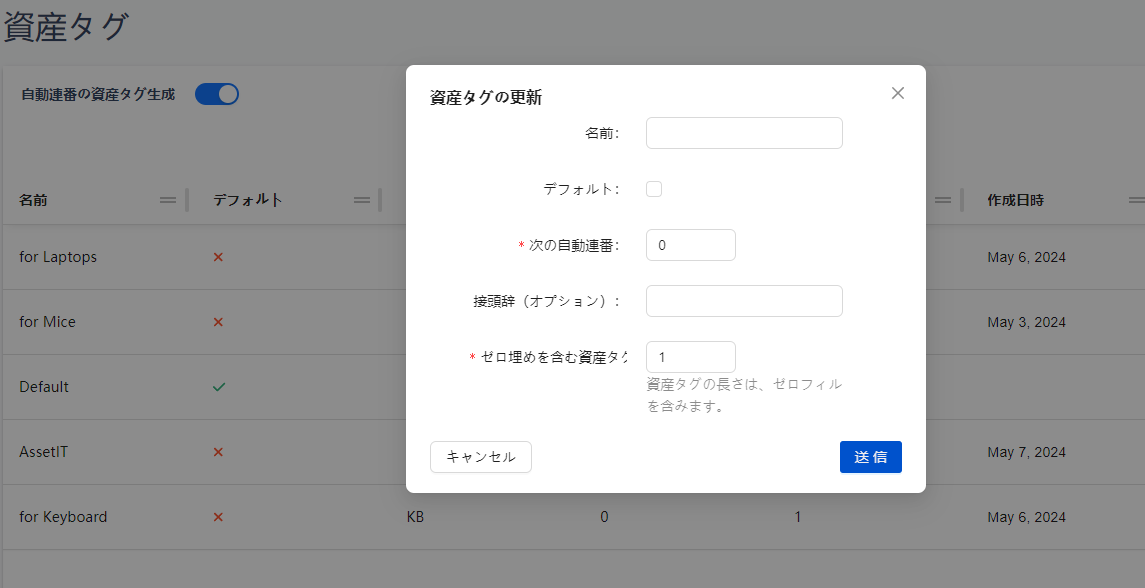Select the for Keyboard row name

coord(63,517)
